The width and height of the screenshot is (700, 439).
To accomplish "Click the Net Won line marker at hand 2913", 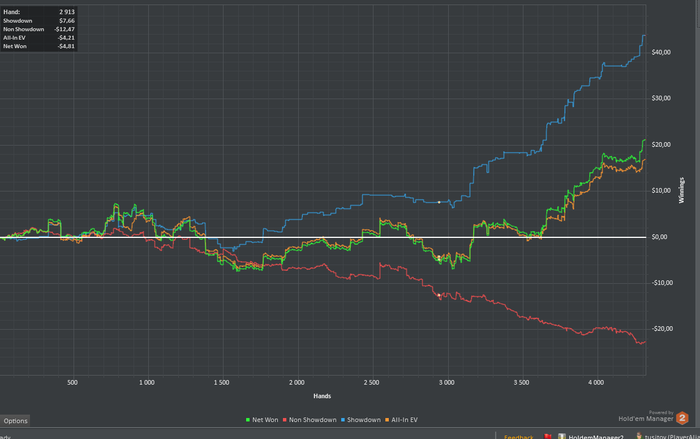I will point(439,259).
